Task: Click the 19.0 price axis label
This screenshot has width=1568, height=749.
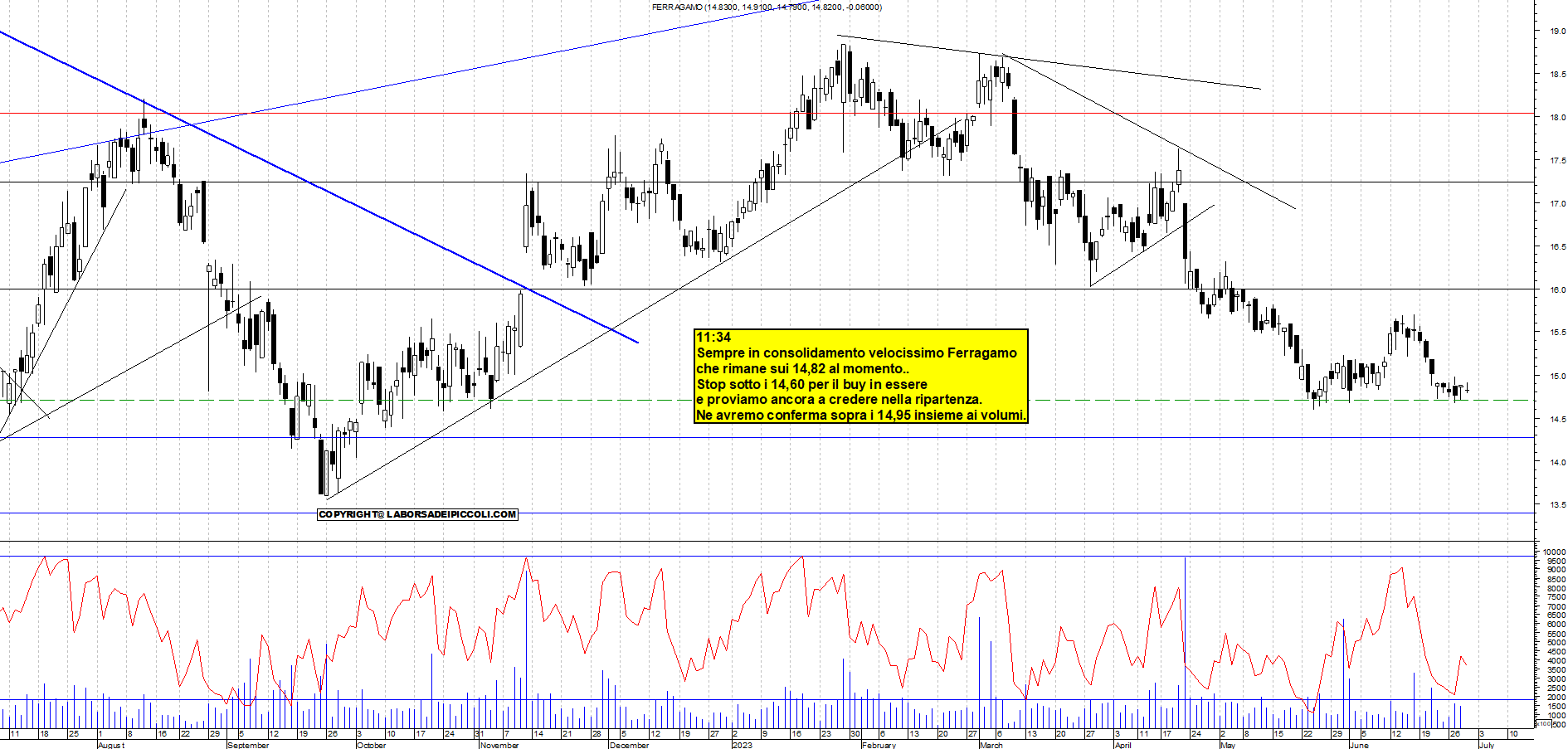Action: pos(1557,32)
